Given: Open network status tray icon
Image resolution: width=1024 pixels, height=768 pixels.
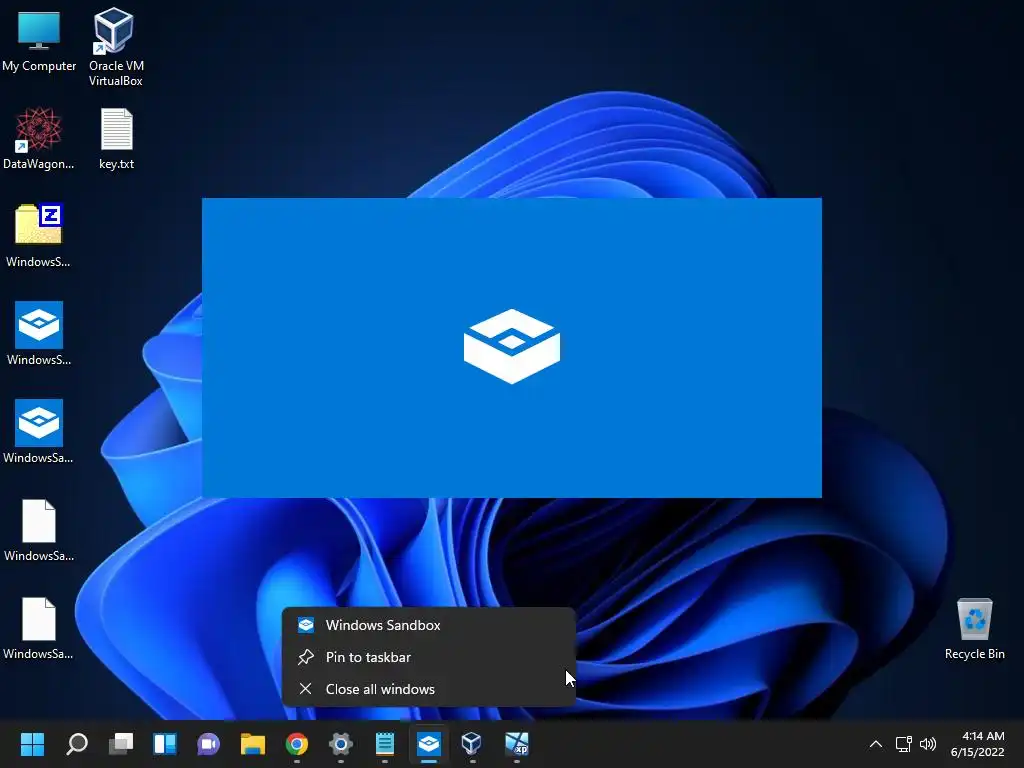Looking at the screenshot, I should [903, 744].
